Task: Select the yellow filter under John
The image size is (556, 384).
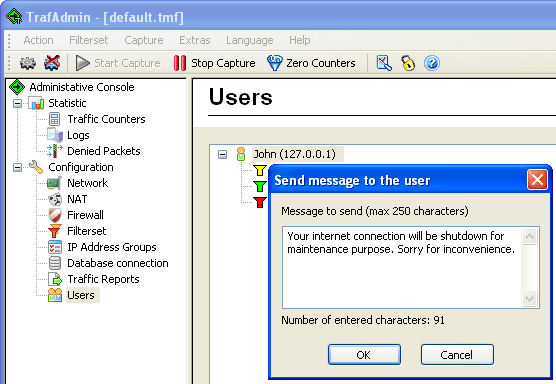Action: tap(260, 170)
